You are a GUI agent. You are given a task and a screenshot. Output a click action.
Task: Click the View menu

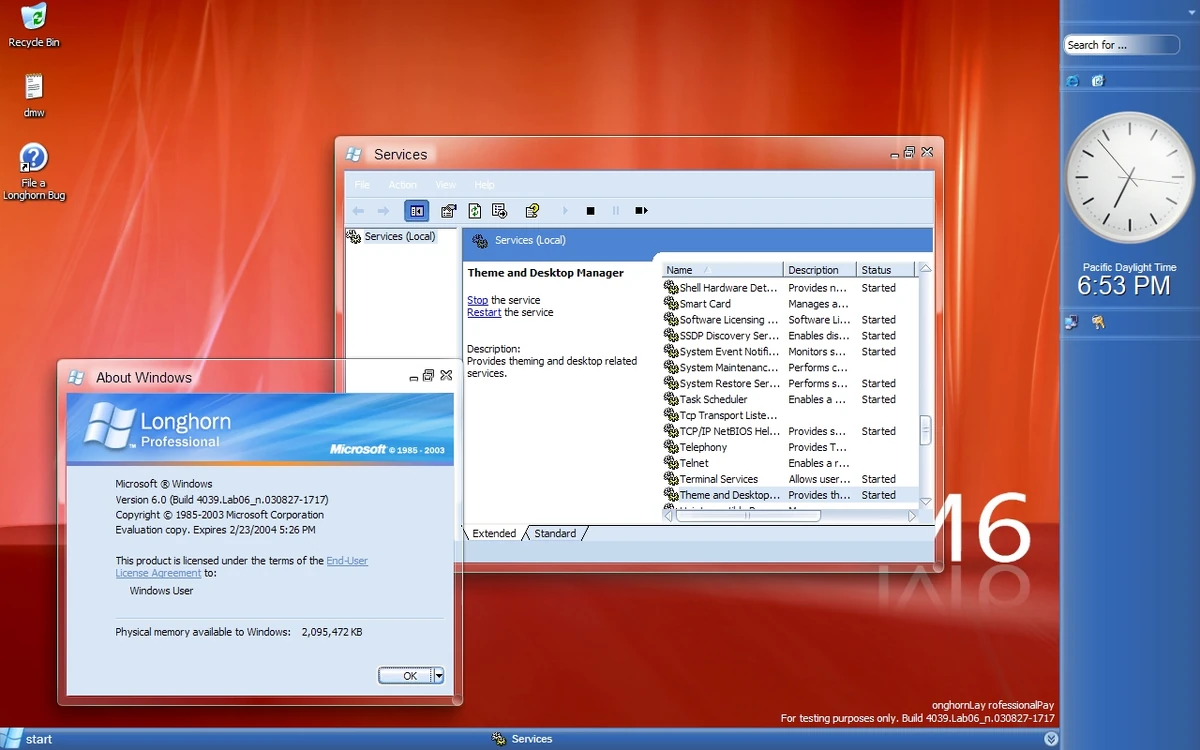point(444,185)
